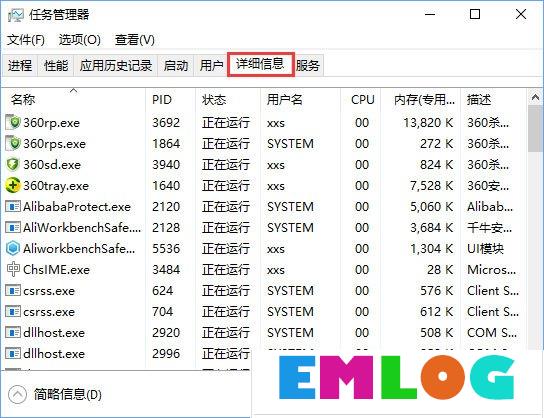
Task: Click memory value 7,528 K
Action: (x=431, y=186)
